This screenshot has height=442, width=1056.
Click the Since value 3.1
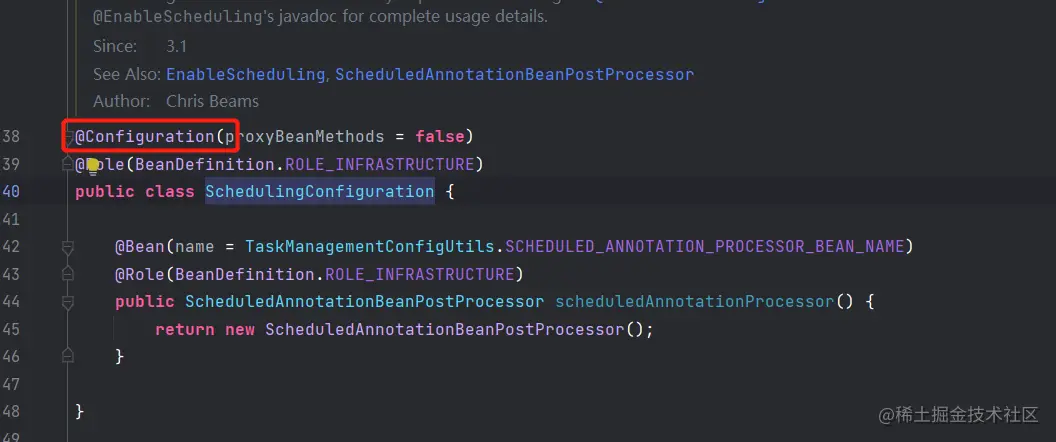click(176, 46)
